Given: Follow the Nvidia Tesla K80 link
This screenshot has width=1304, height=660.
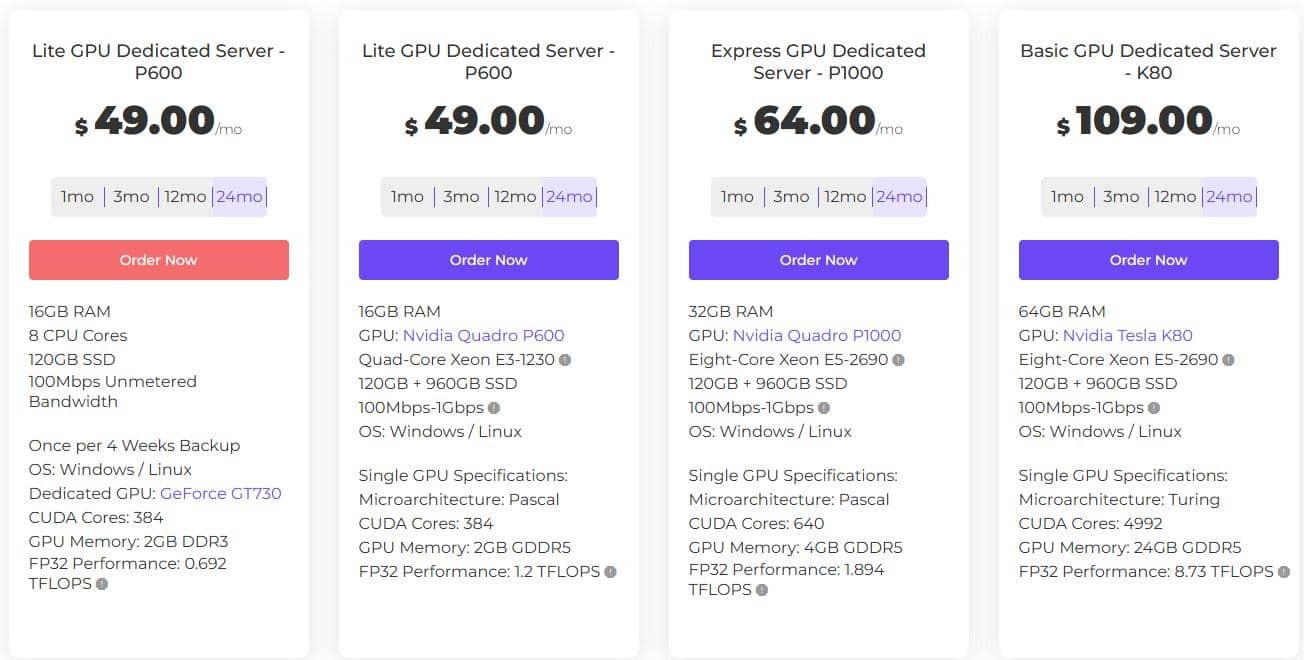Looking at the screenshot, I should pos(1127,336).
